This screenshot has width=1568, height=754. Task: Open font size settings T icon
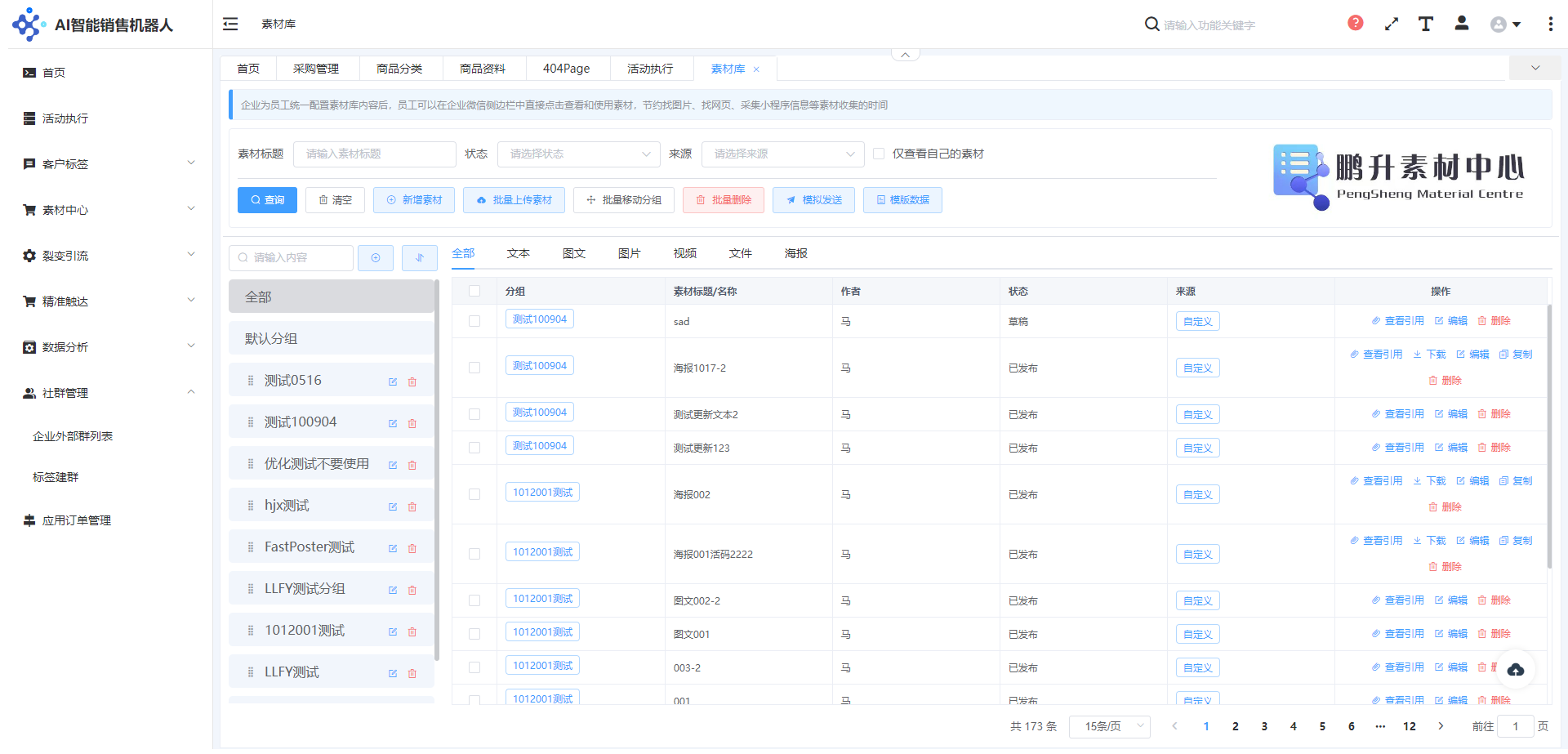pos(1426,24)
